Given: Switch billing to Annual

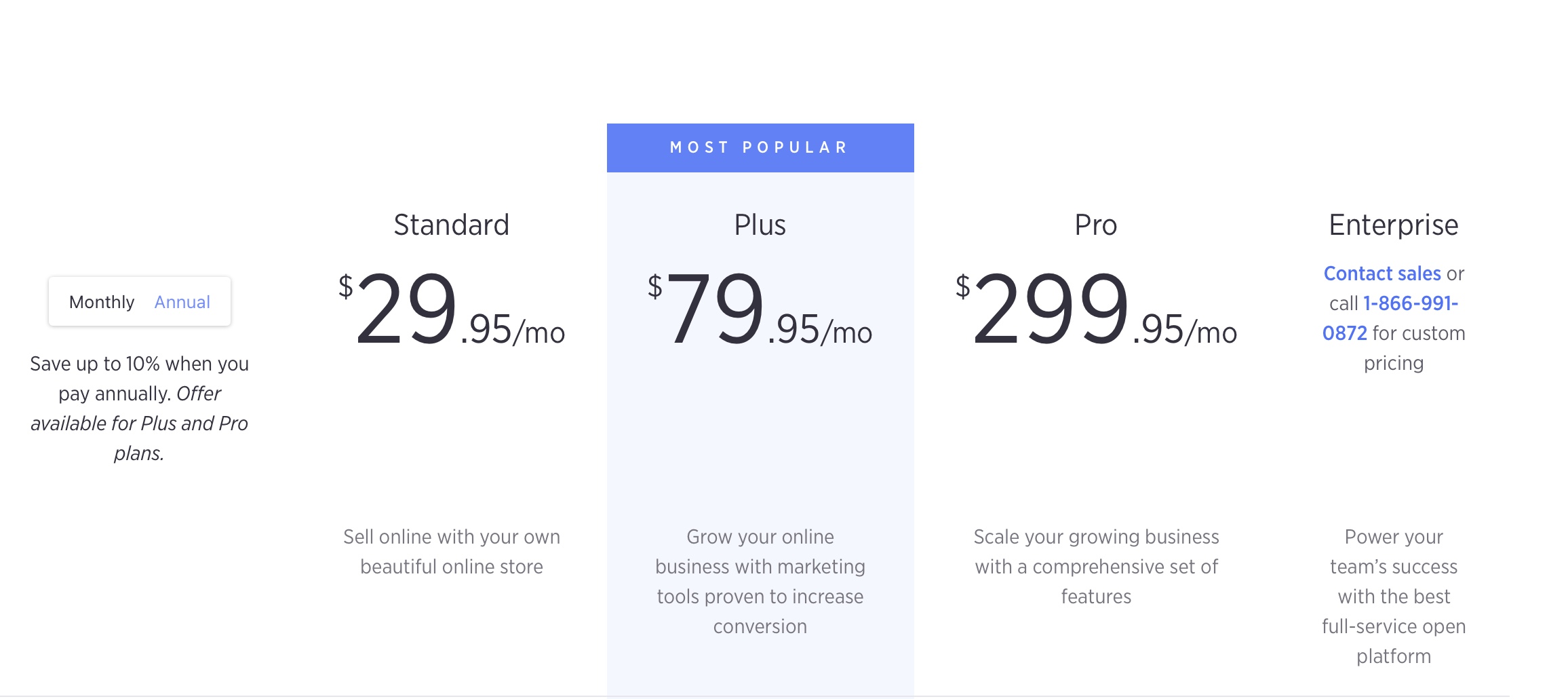Looking at the screenshot, I should [182, 302].
